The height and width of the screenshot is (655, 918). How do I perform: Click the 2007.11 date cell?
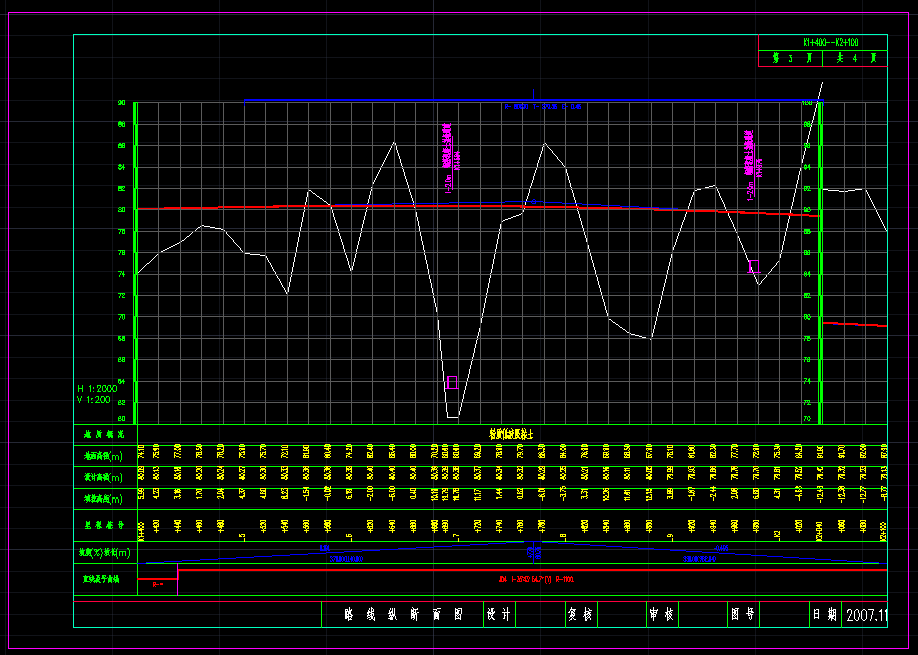click(866, 615)
